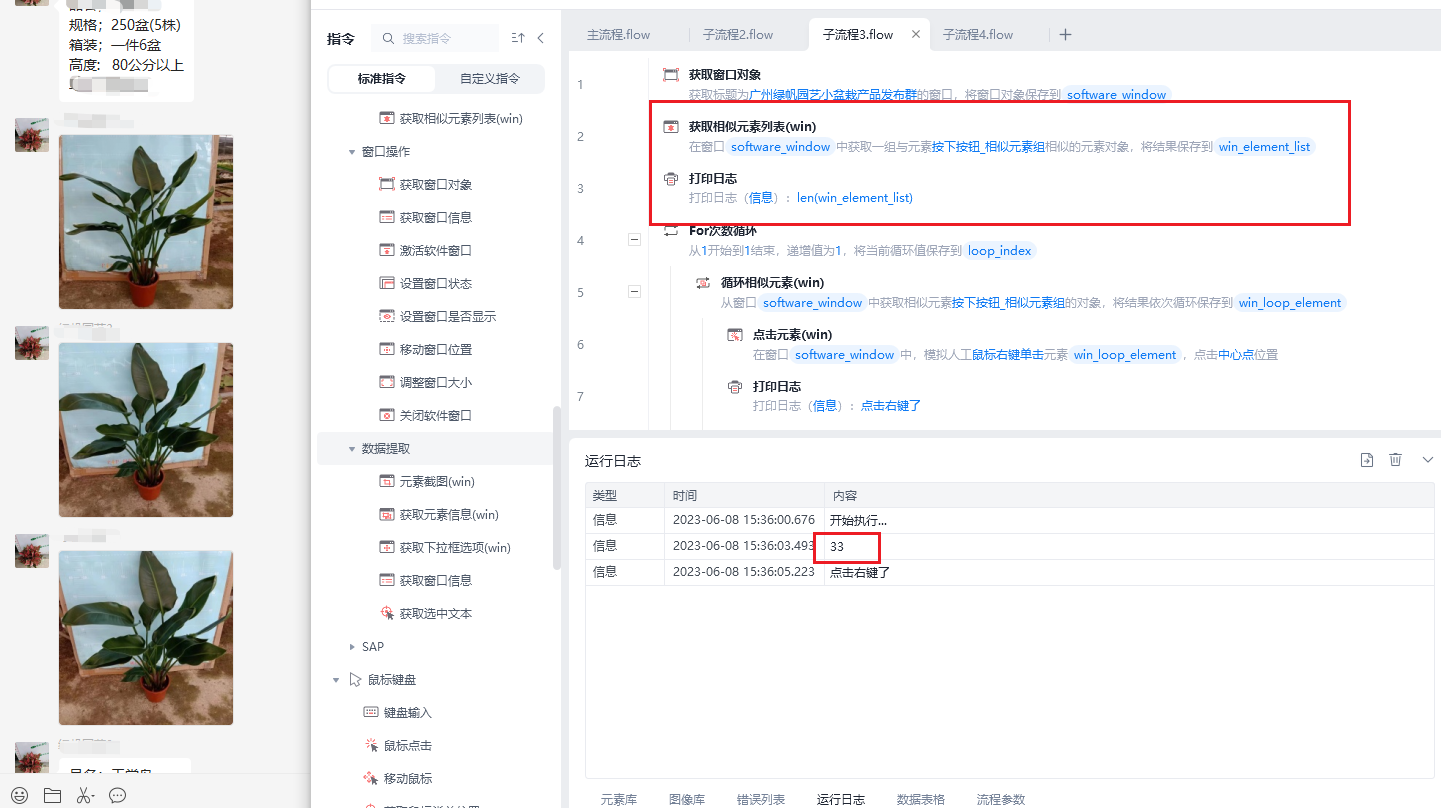Collapse the 窗口操作 group
This screenshot has width=1441, height=808.
(352, 152)
